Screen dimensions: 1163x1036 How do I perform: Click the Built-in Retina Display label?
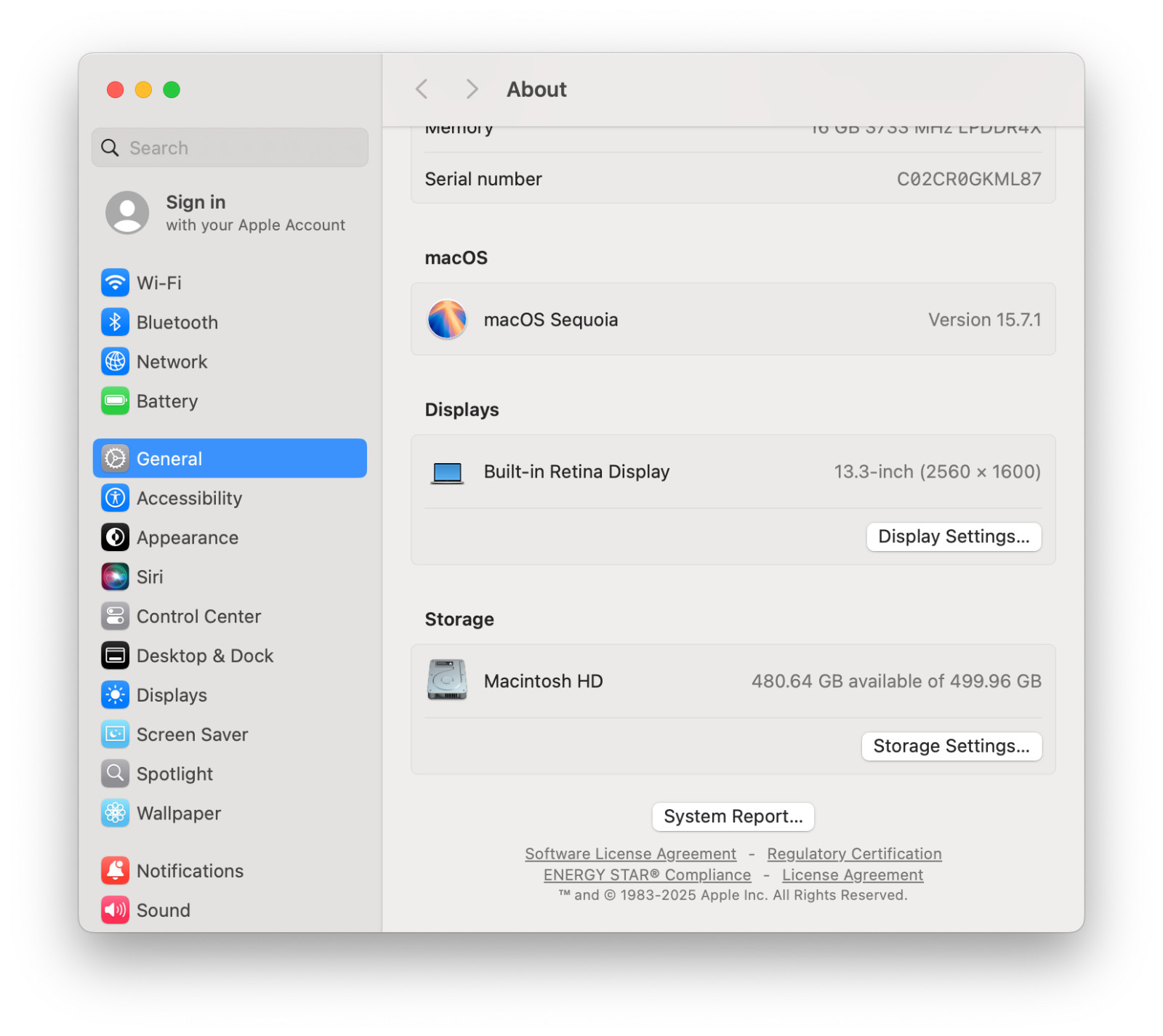point(576,472)
